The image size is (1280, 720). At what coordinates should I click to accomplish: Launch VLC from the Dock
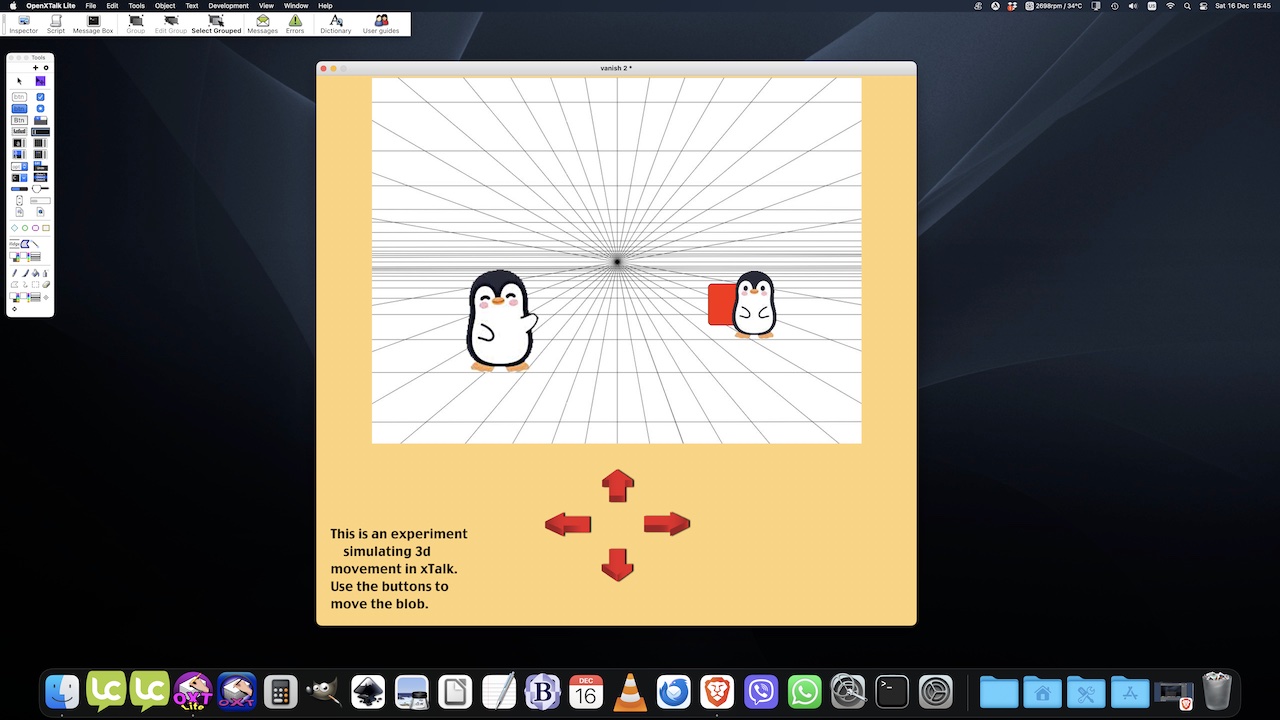click(630, 691)
